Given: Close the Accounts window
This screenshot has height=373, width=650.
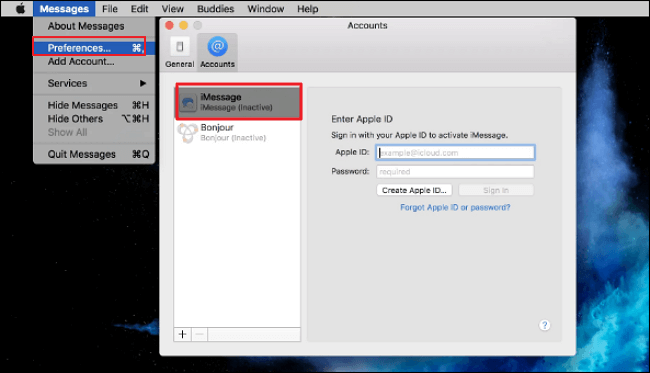Looking at the screenshot, I should [x=169, y=25].
